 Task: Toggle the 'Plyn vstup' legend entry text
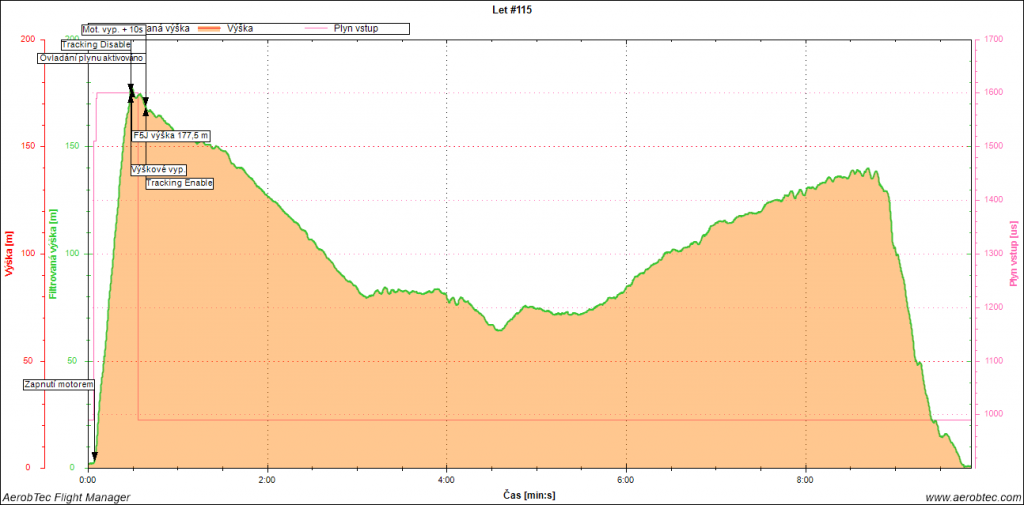tap(354, 28)
